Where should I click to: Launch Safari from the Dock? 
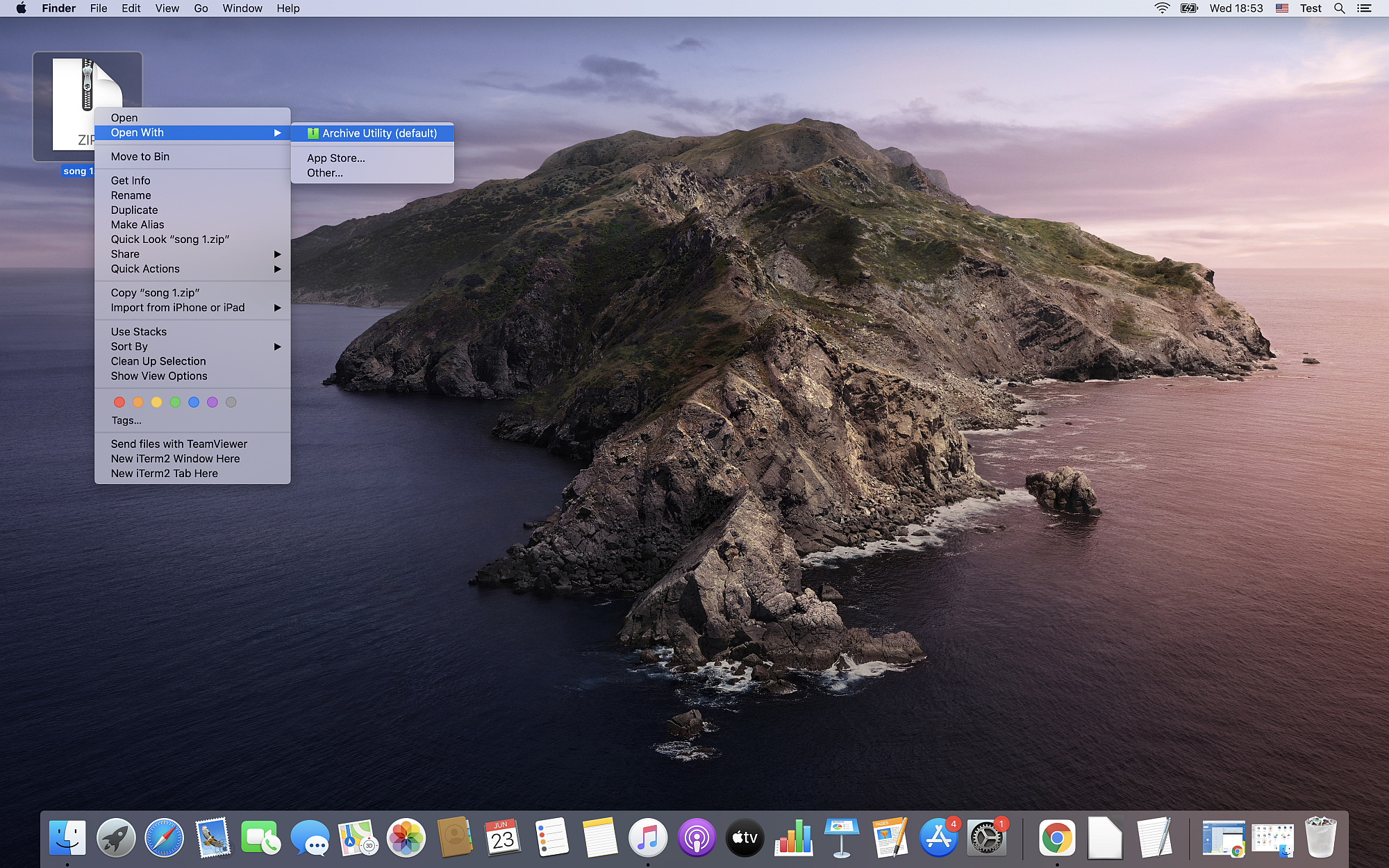pyautogui.click(x=165, y=838)
